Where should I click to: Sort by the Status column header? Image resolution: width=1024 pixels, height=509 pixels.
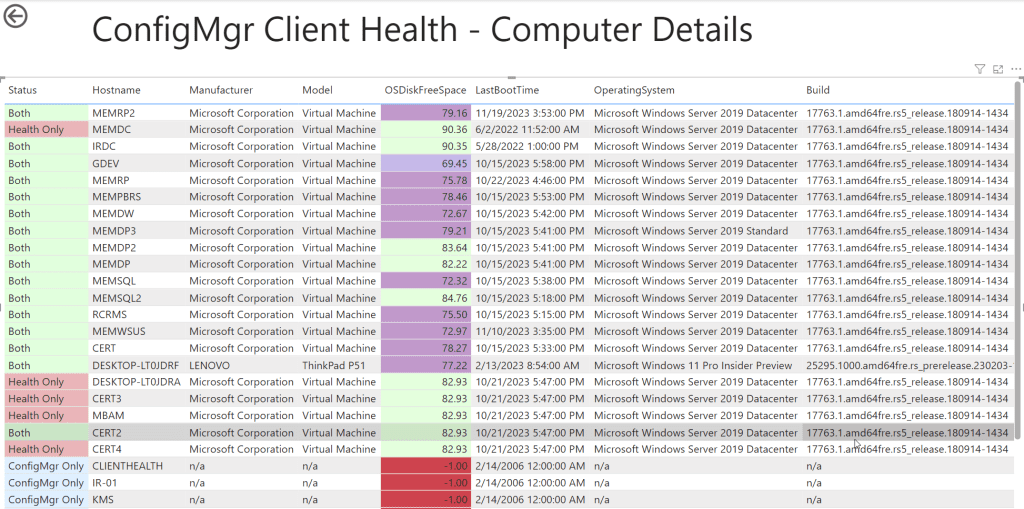[22, 90]
